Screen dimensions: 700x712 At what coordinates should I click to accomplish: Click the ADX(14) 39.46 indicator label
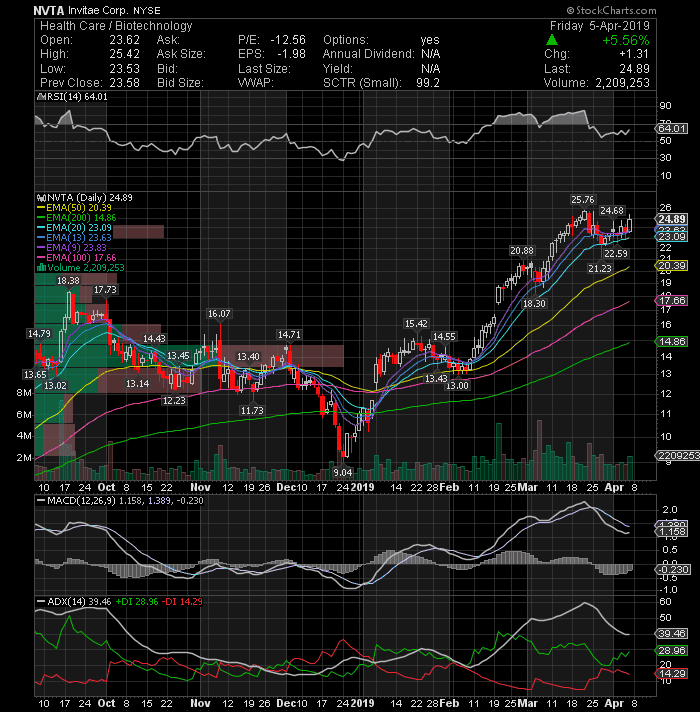point(74,602)
